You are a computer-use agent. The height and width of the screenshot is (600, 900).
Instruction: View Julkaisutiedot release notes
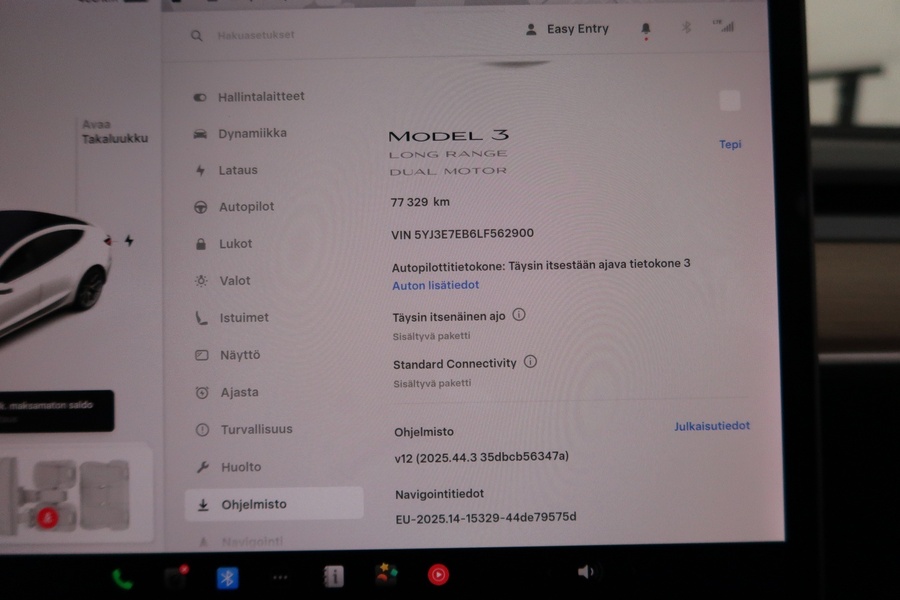[x=712, y=425]
